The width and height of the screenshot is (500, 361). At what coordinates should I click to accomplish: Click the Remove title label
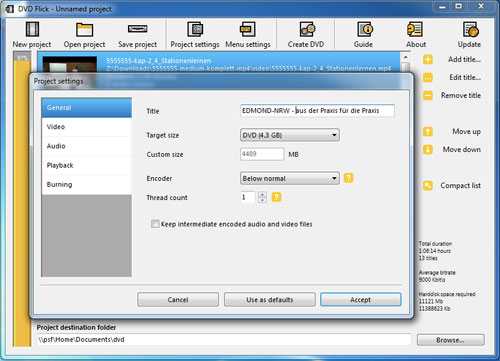coord(461,95)
